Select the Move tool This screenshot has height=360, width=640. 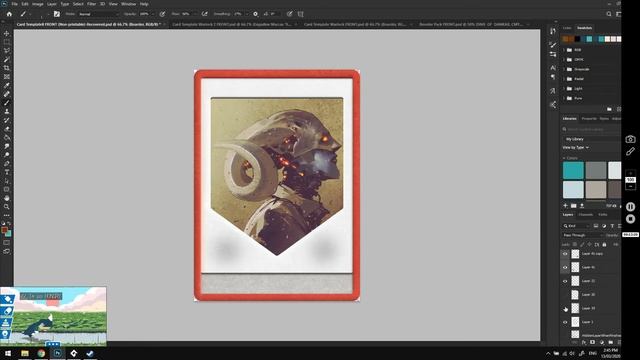(x=7, y=33)
